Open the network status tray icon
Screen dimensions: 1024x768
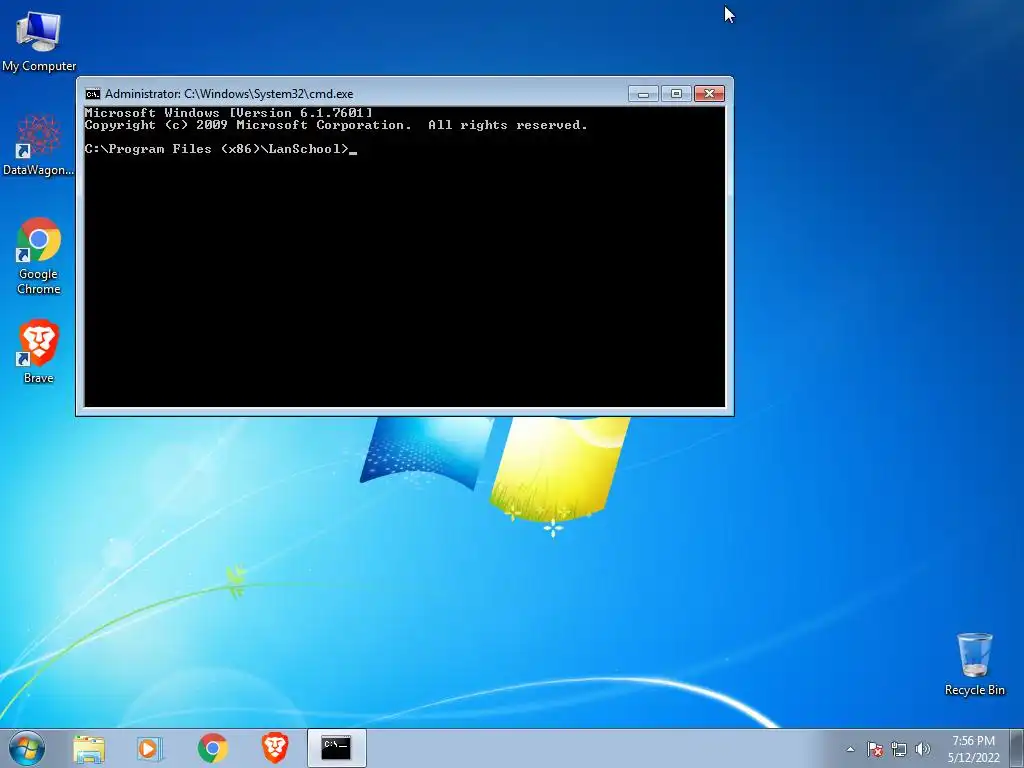(x=899, y=749)
